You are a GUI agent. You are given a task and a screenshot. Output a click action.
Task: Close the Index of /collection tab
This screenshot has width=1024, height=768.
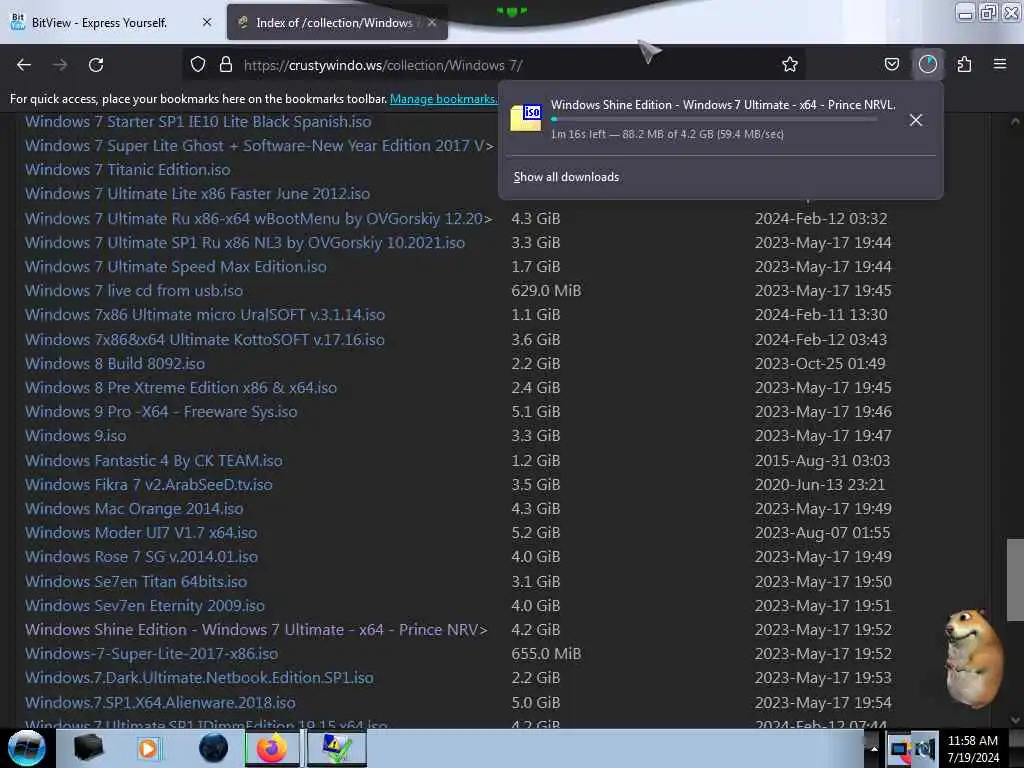[x=432, y=22]
